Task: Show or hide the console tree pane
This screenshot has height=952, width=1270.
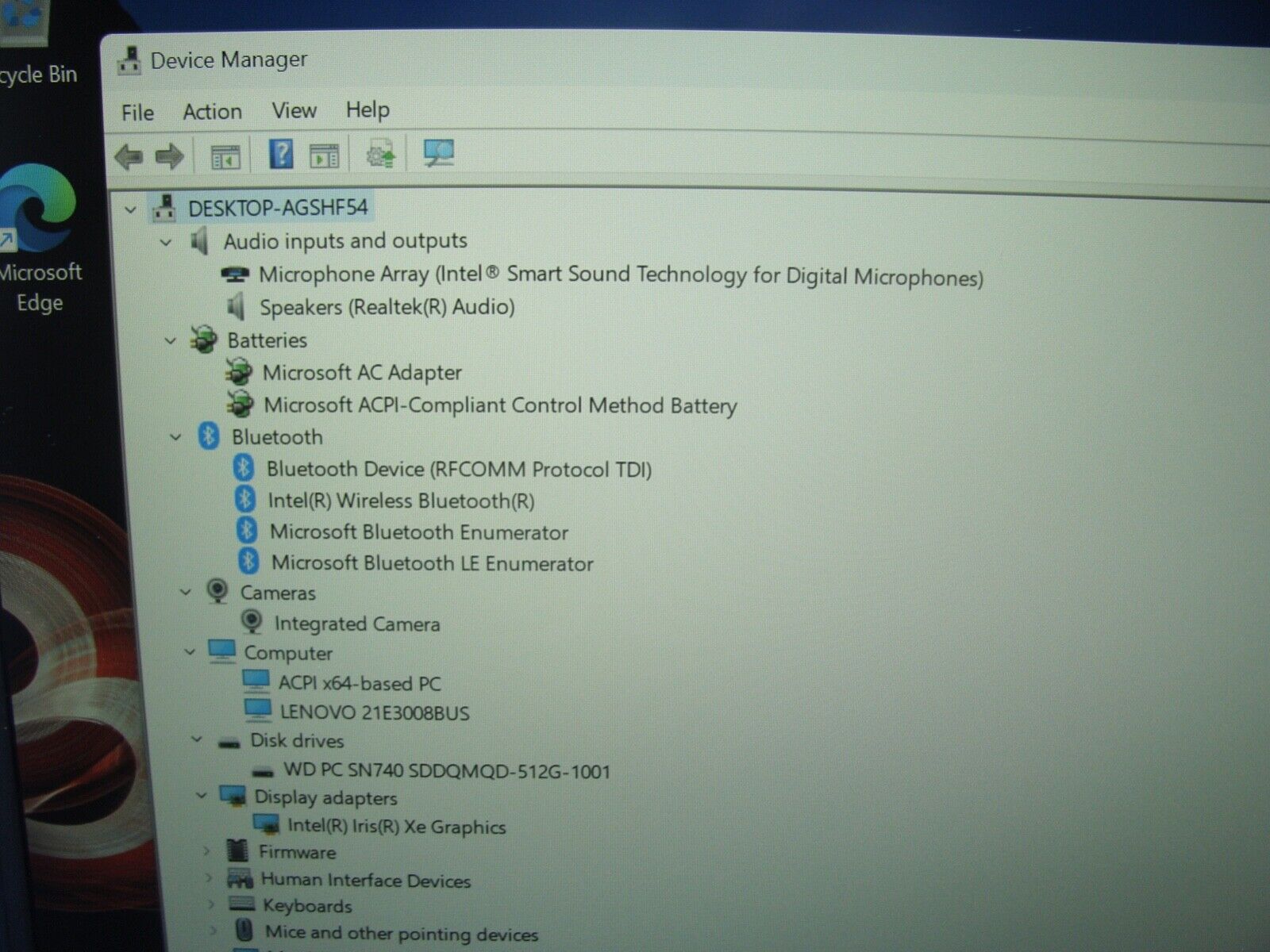Action: 225,156
